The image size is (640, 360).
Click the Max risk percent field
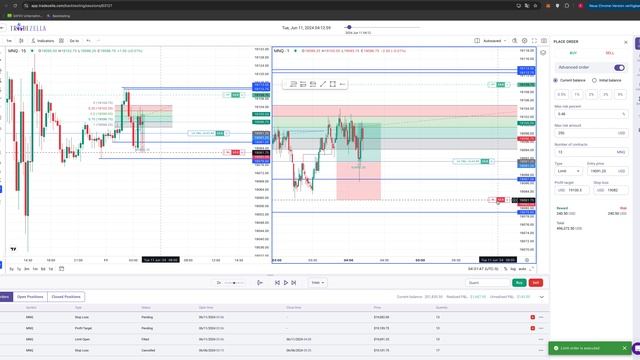(591, 114)
